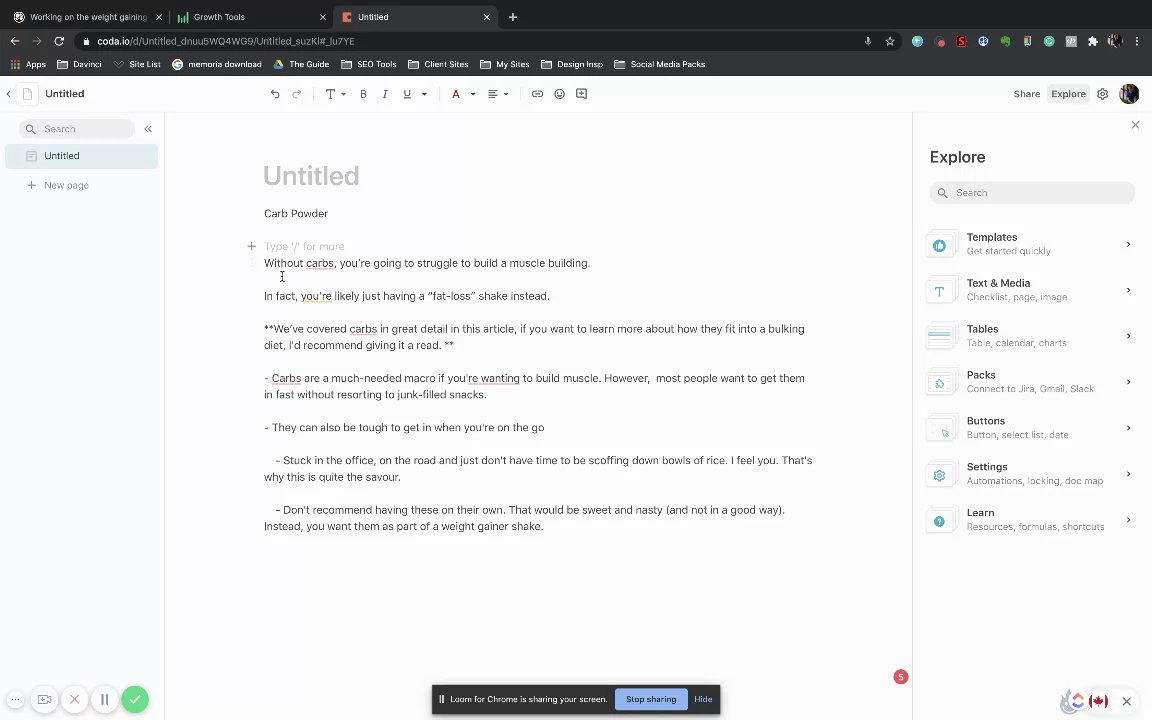This screenshot has height=720, width=1152.
Task: Switch to the weight gaining browser tab
Action: click(87, 17)
